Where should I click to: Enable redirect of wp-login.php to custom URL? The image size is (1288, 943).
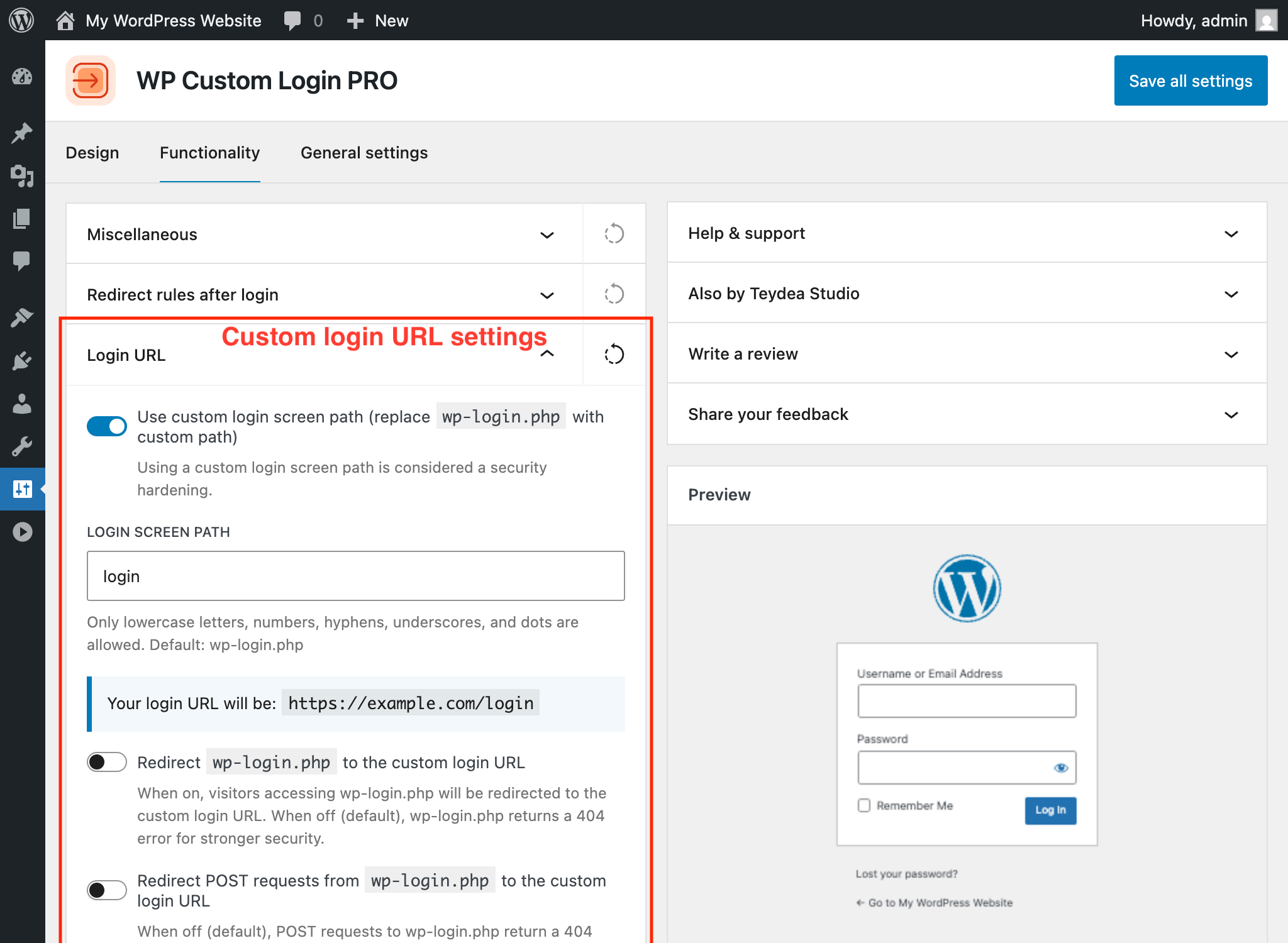[x=107, y=762]
